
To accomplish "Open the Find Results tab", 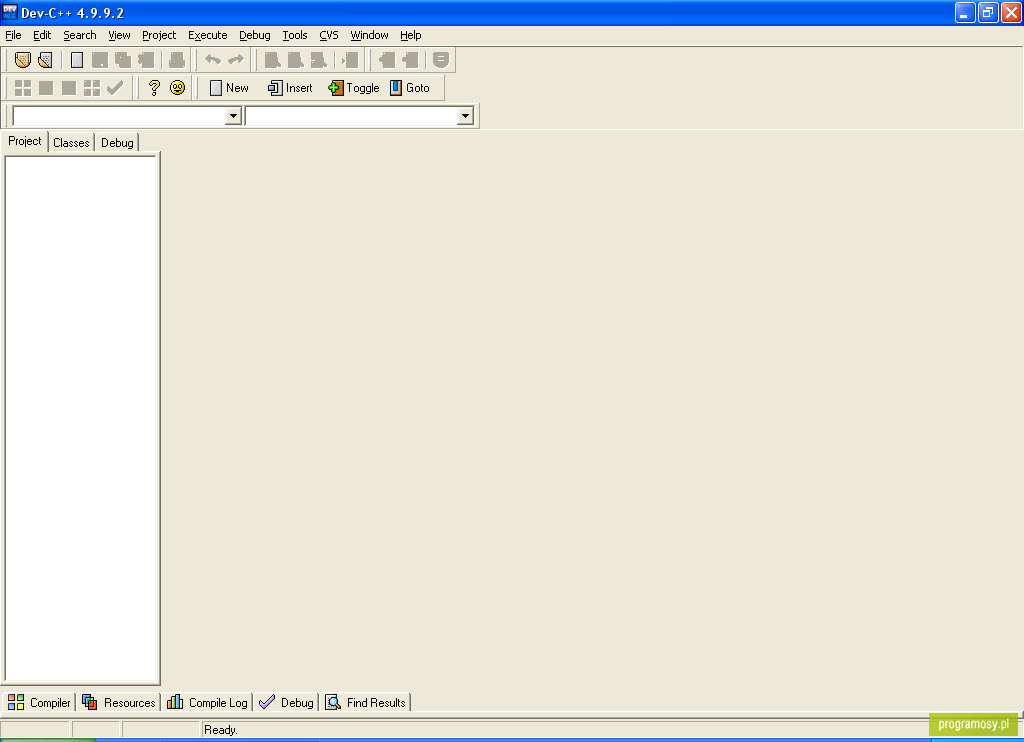I will 366,702.
